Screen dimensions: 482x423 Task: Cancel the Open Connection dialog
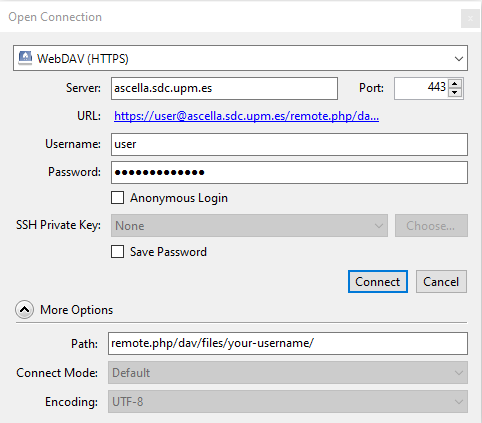[x=441, y=282]
